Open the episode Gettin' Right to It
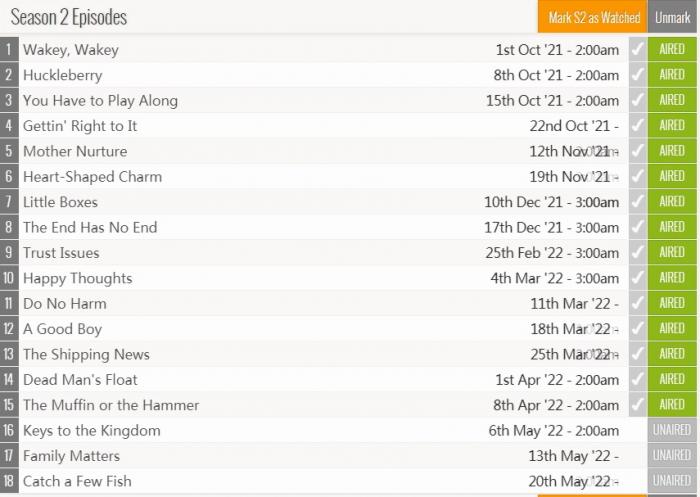This screenshot has height=497, width=700. (x=80, y=126)
